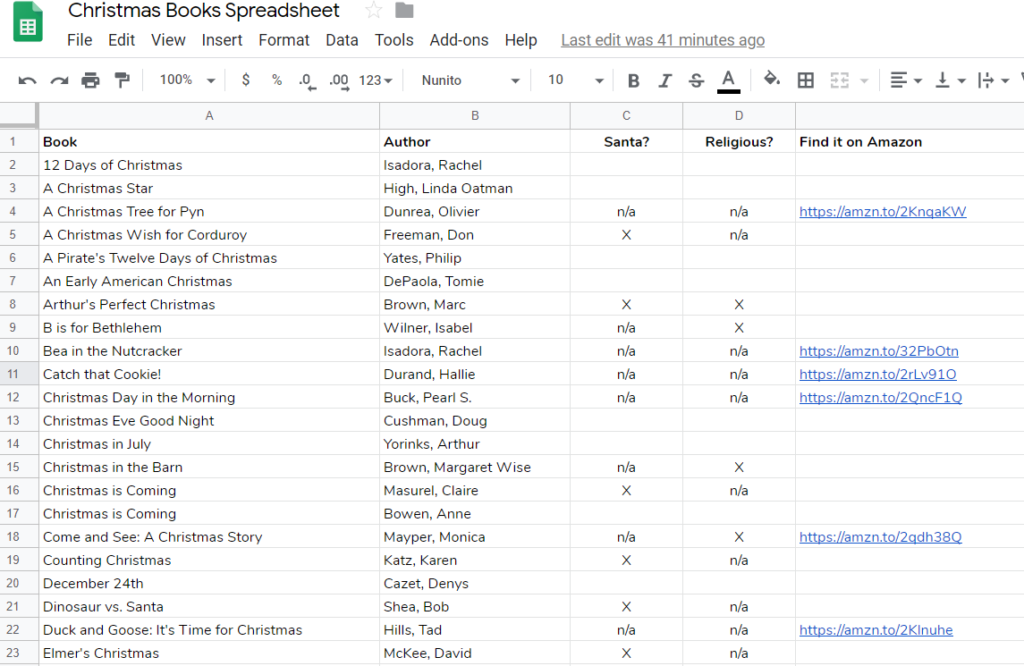Toggle strikethrough formatting
The image size is (1024, 666).
pos(696,80)
